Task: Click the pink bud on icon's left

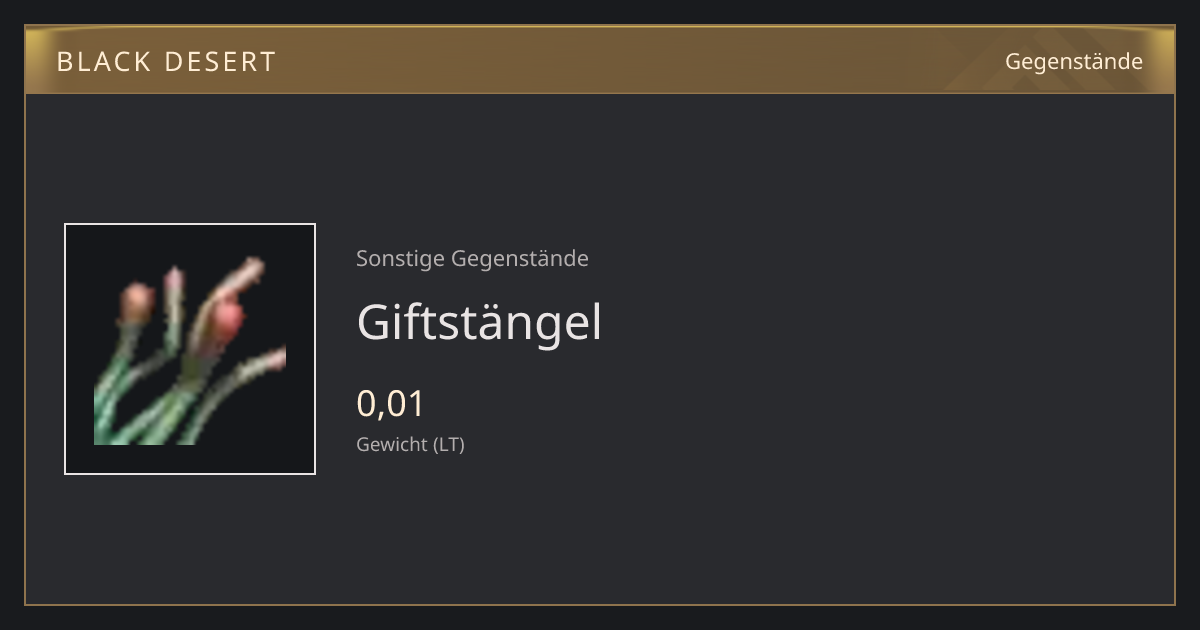Action: [137, 302]
